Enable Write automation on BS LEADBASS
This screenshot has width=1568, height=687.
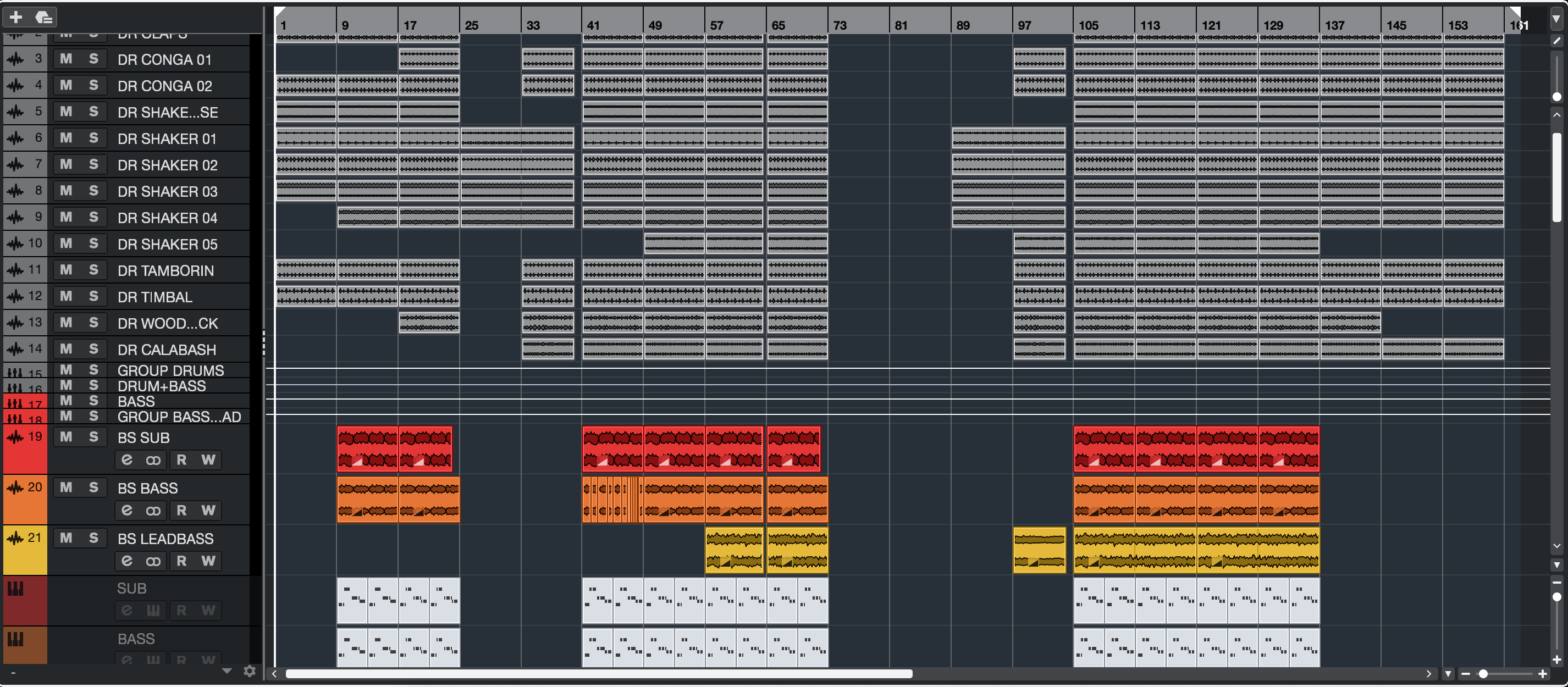(x=208, y=561)
